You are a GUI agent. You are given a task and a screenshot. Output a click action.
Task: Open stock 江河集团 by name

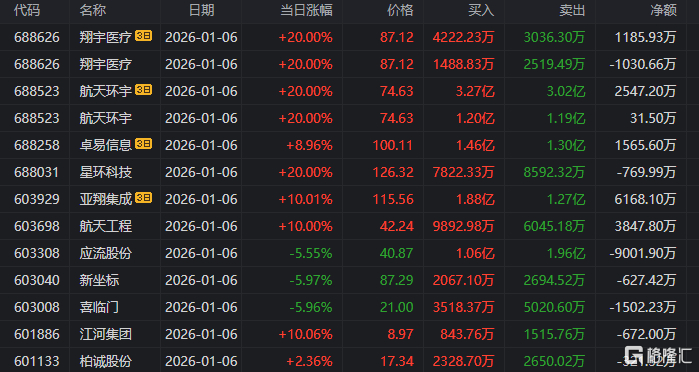[x=106, y=334]
